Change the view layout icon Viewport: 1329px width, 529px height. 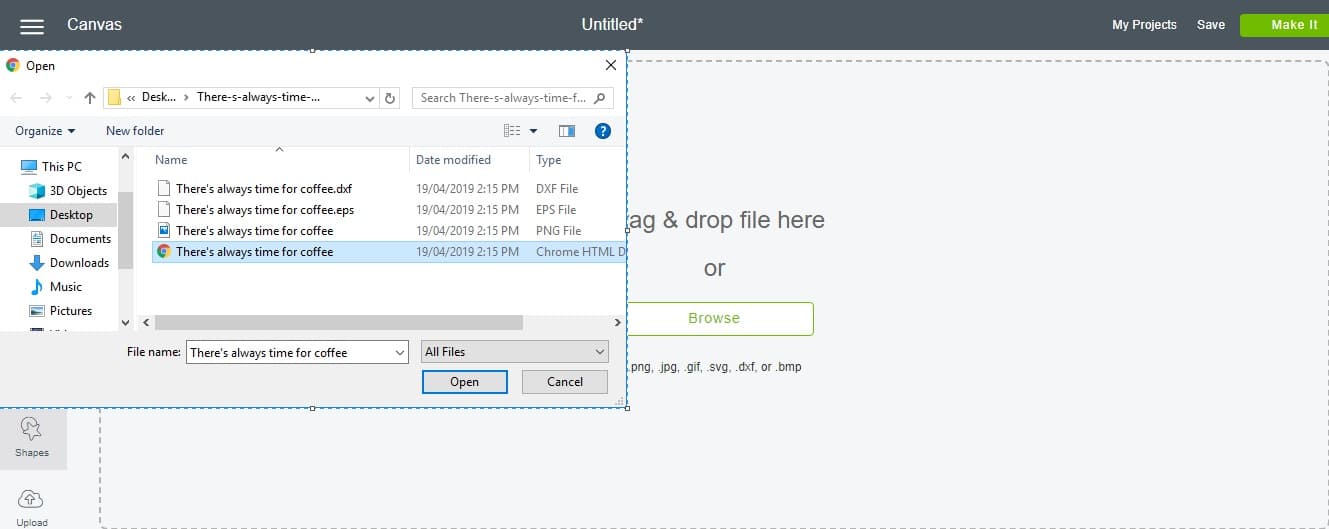[512, 131]
